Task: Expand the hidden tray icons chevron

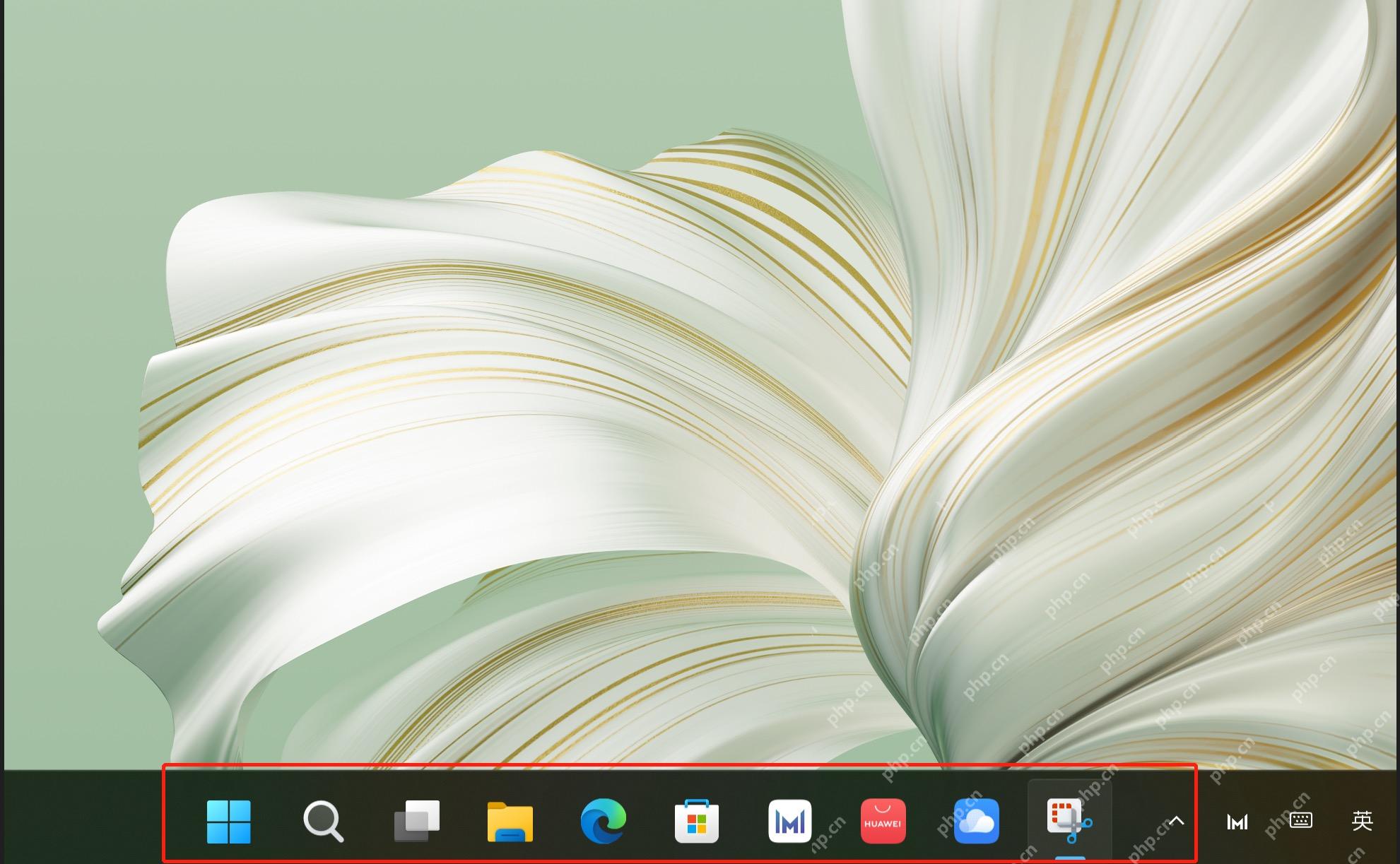Action: (1176, 821)
